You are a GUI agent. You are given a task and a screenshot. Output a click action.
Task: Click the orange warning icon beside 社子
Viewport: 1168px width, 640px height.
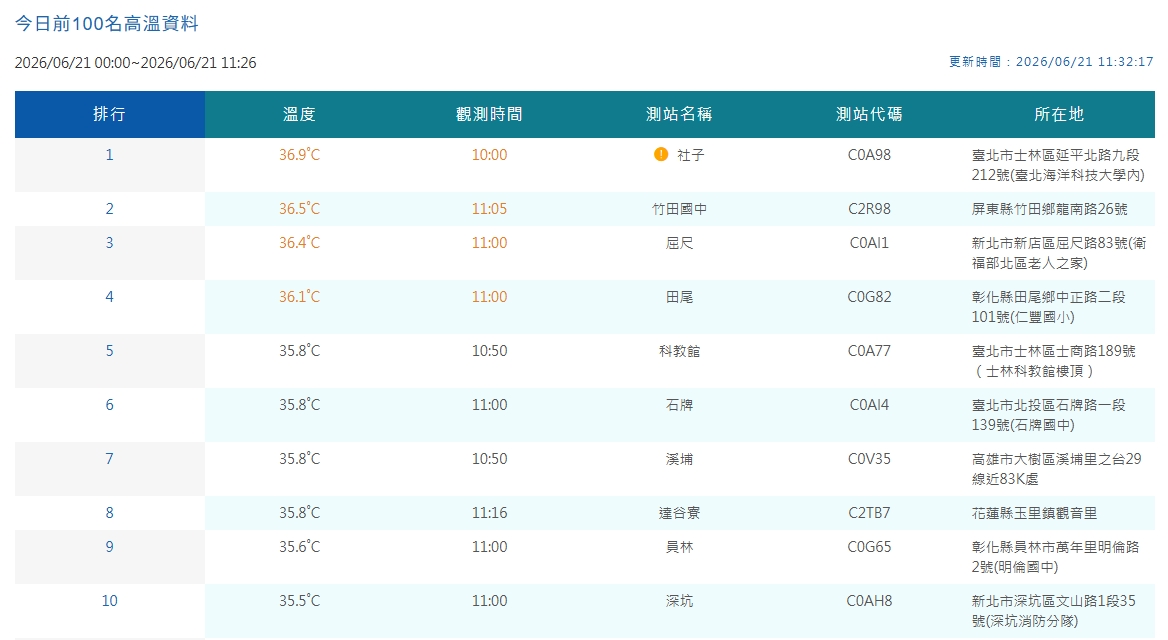pos(661,154)
